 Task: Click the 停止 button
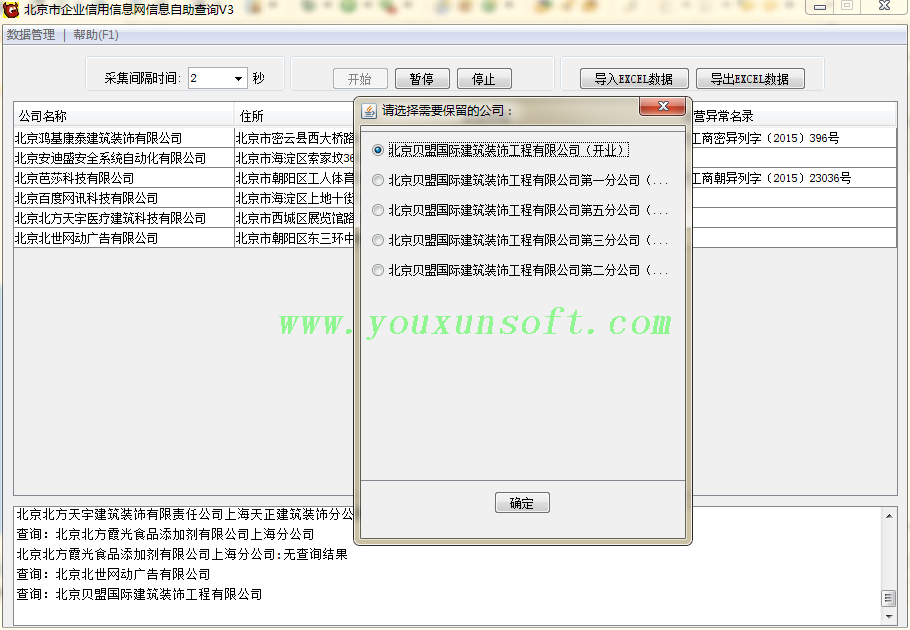[x=484, y=79]
